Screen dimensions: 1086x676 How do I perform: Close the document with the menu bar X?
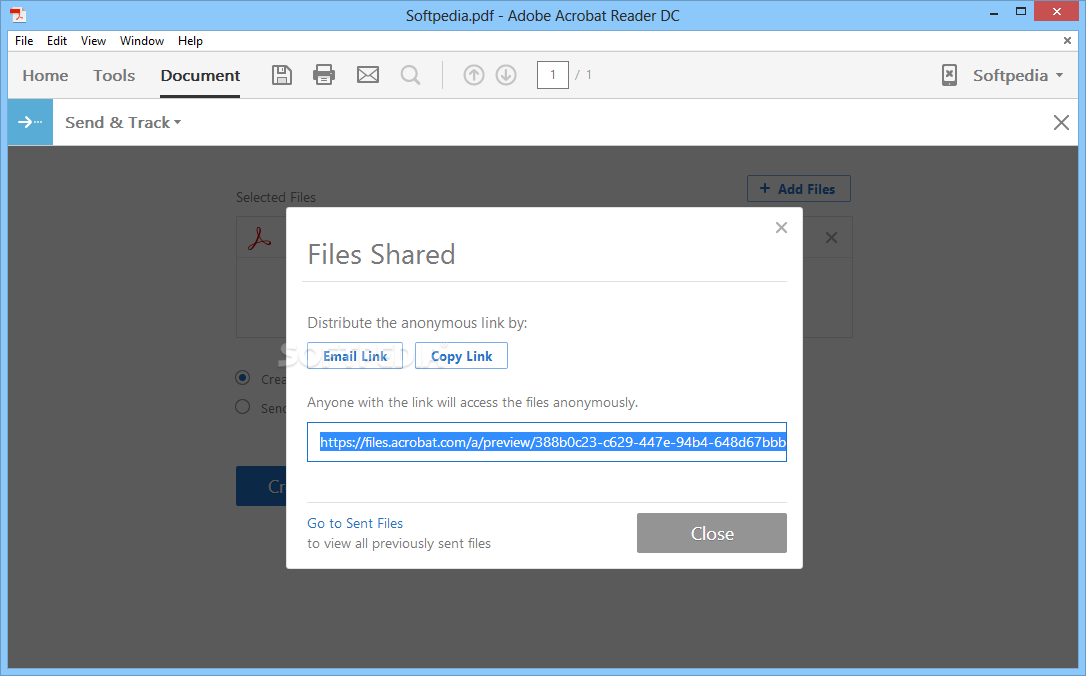tap(1067, 41)
